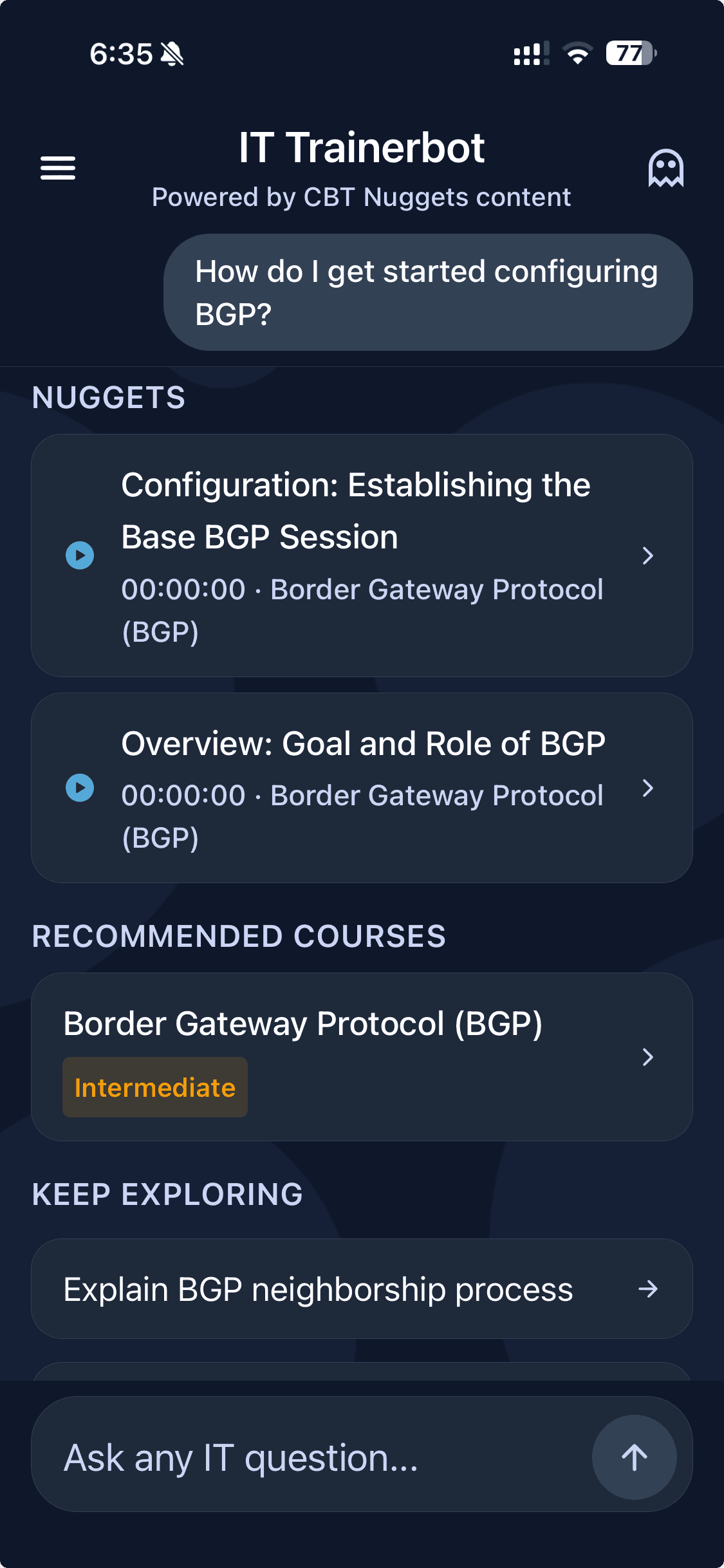
Task: Open the hamburger menu
Action: click(x=58, y=168)
